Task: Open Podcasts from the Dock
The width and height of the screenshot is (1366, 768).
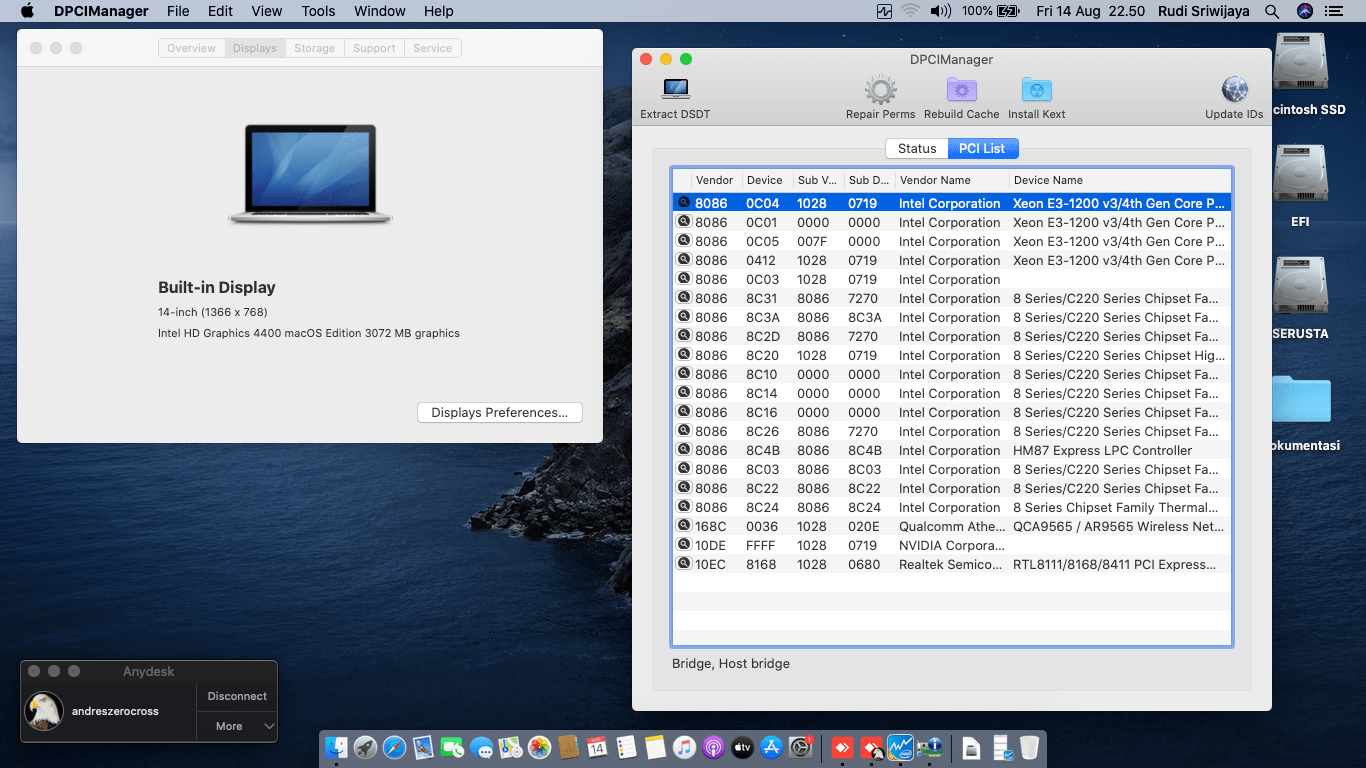Action: [x=713, y=747]
